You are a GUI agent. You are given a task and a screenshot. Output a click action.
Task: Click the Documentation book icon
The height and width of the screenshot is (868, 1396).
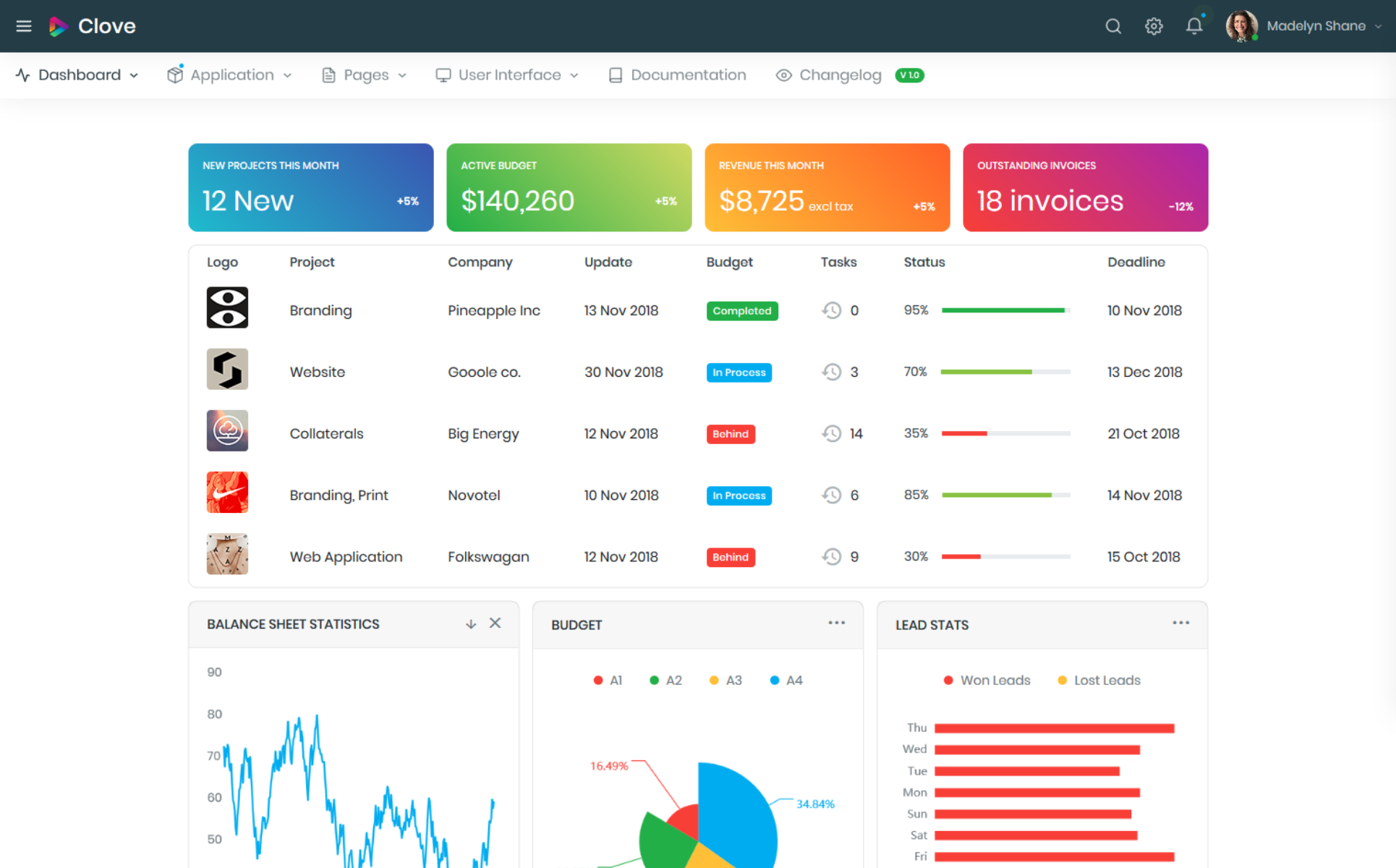(x=616, y=75)
